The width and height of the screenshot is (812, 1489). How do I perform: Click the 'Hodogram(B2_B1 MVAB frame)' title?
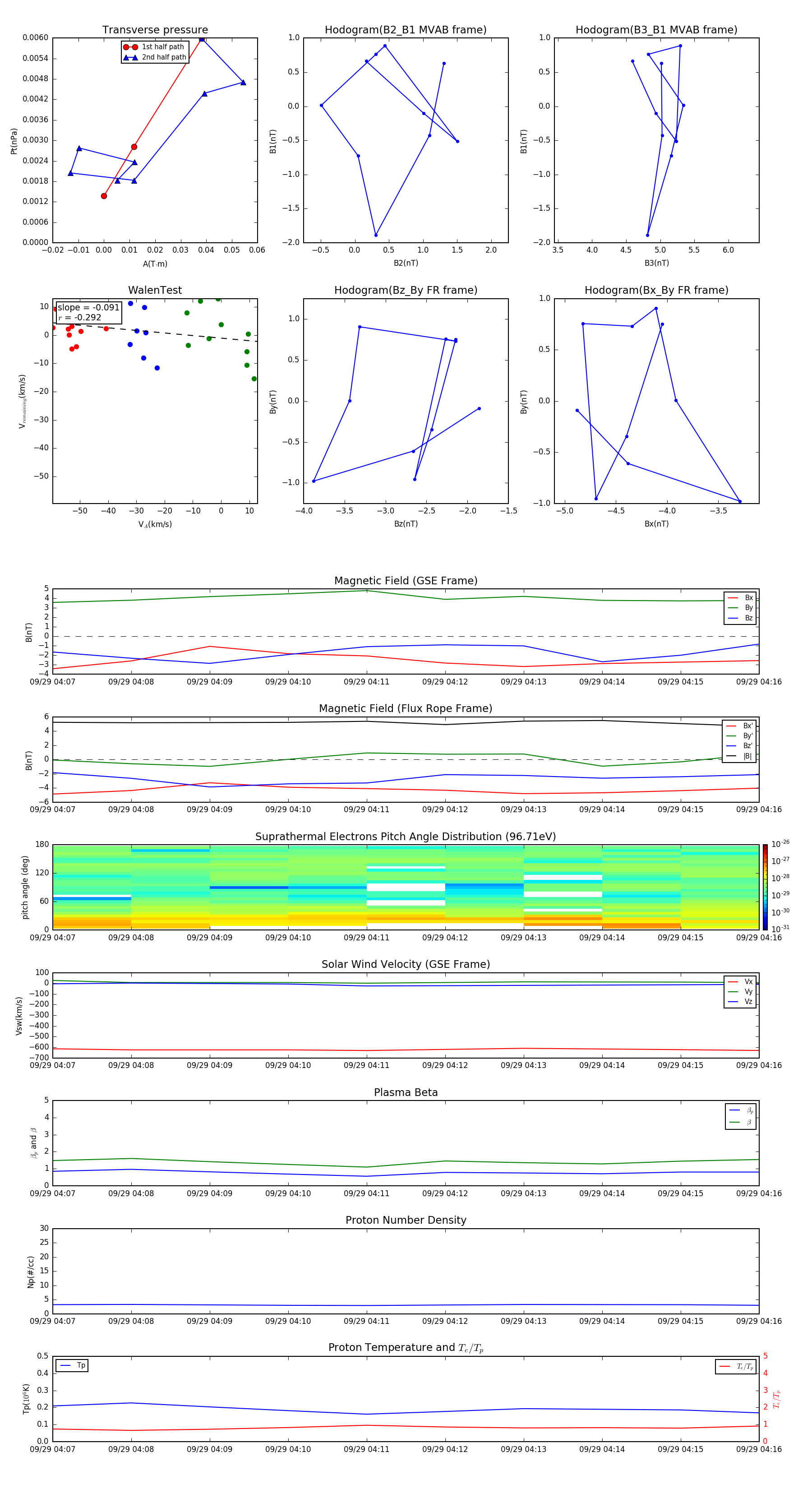point(406,30)
